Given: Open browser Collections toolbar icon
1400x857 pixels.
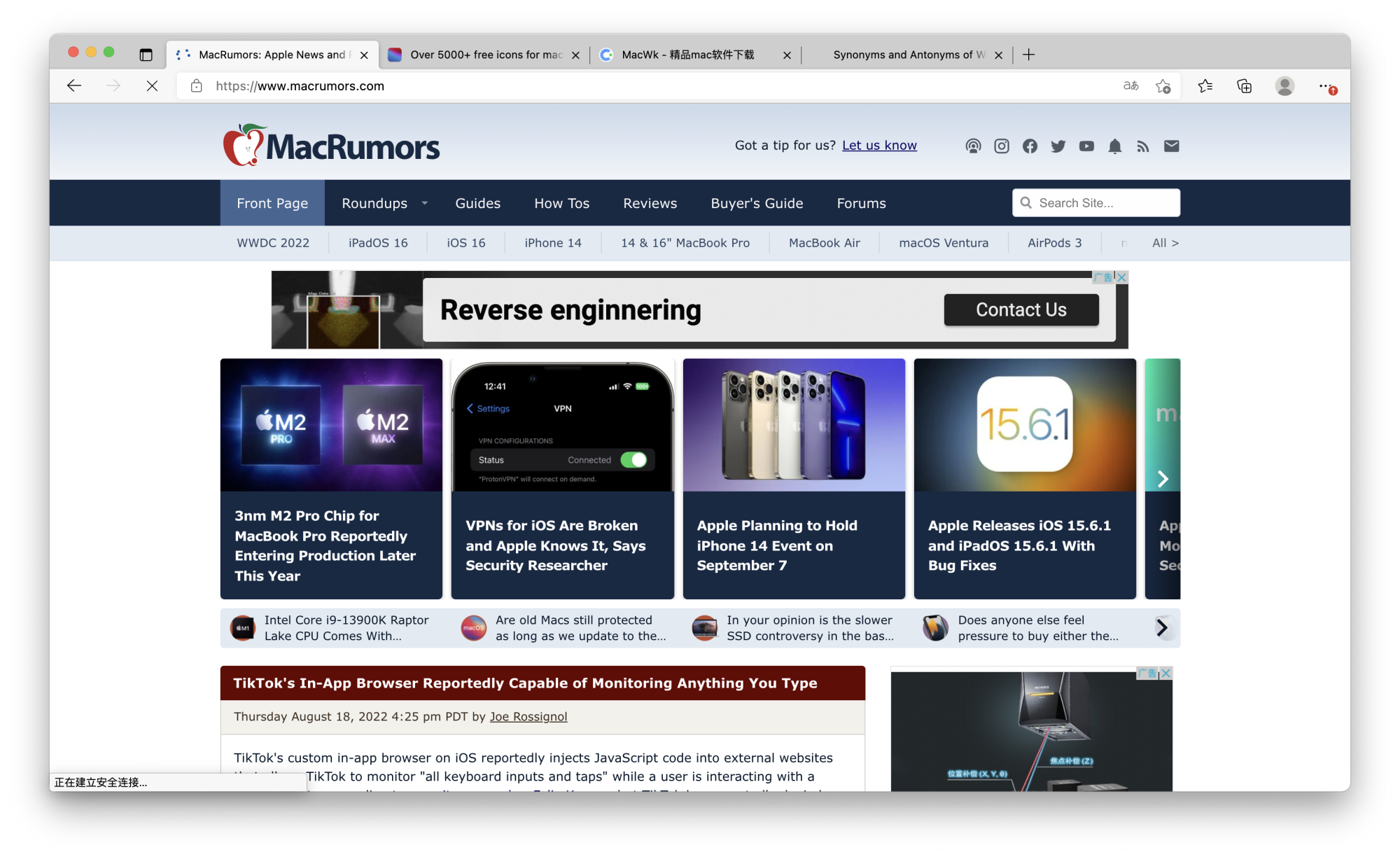Looking at the screenshot, I should (1245, 86).
